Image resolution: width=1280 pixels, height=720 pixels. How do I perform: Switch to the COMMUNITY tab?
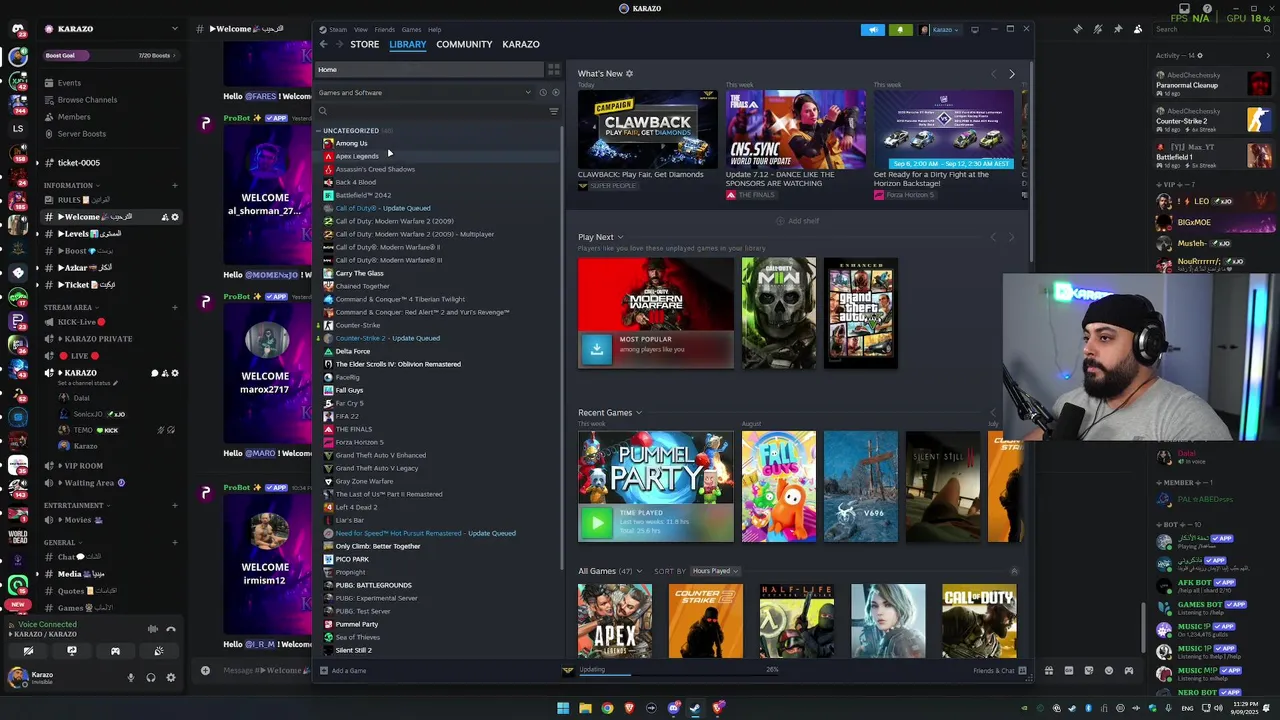pyautogui.click(x=464, y=44)
